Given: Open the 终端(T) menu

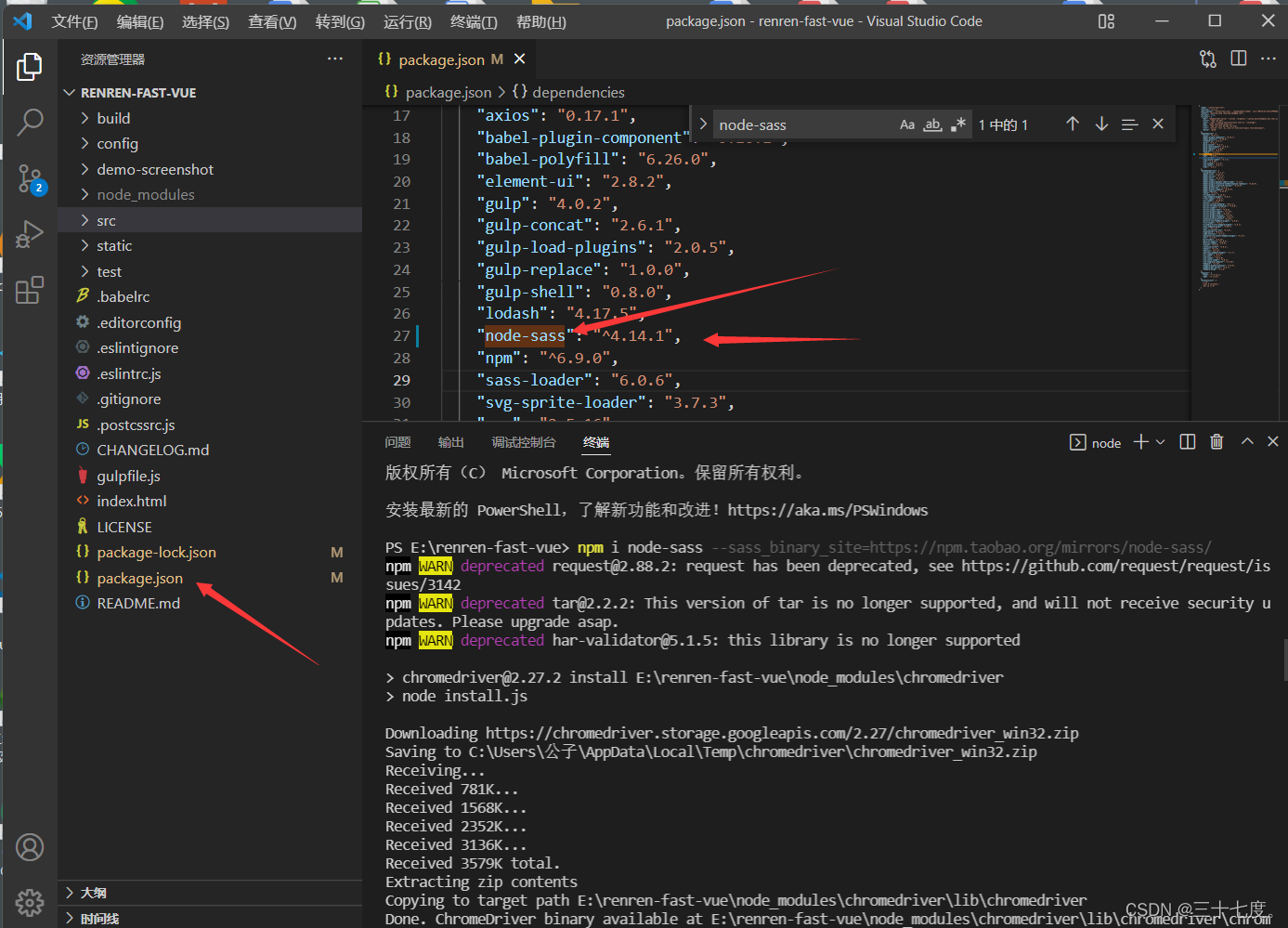Looking at the screenshot, I should point(474,21).
